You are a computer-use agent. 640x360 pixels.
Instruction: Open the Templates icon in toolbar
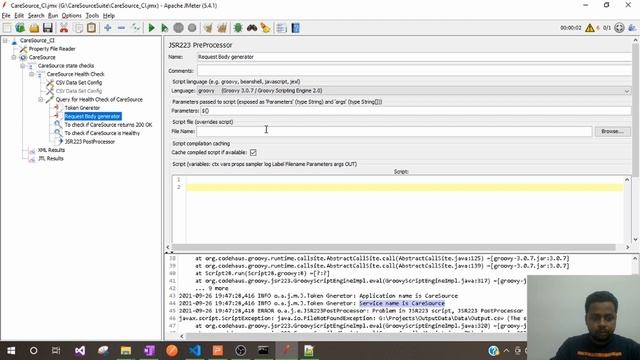tap(20, 28)
